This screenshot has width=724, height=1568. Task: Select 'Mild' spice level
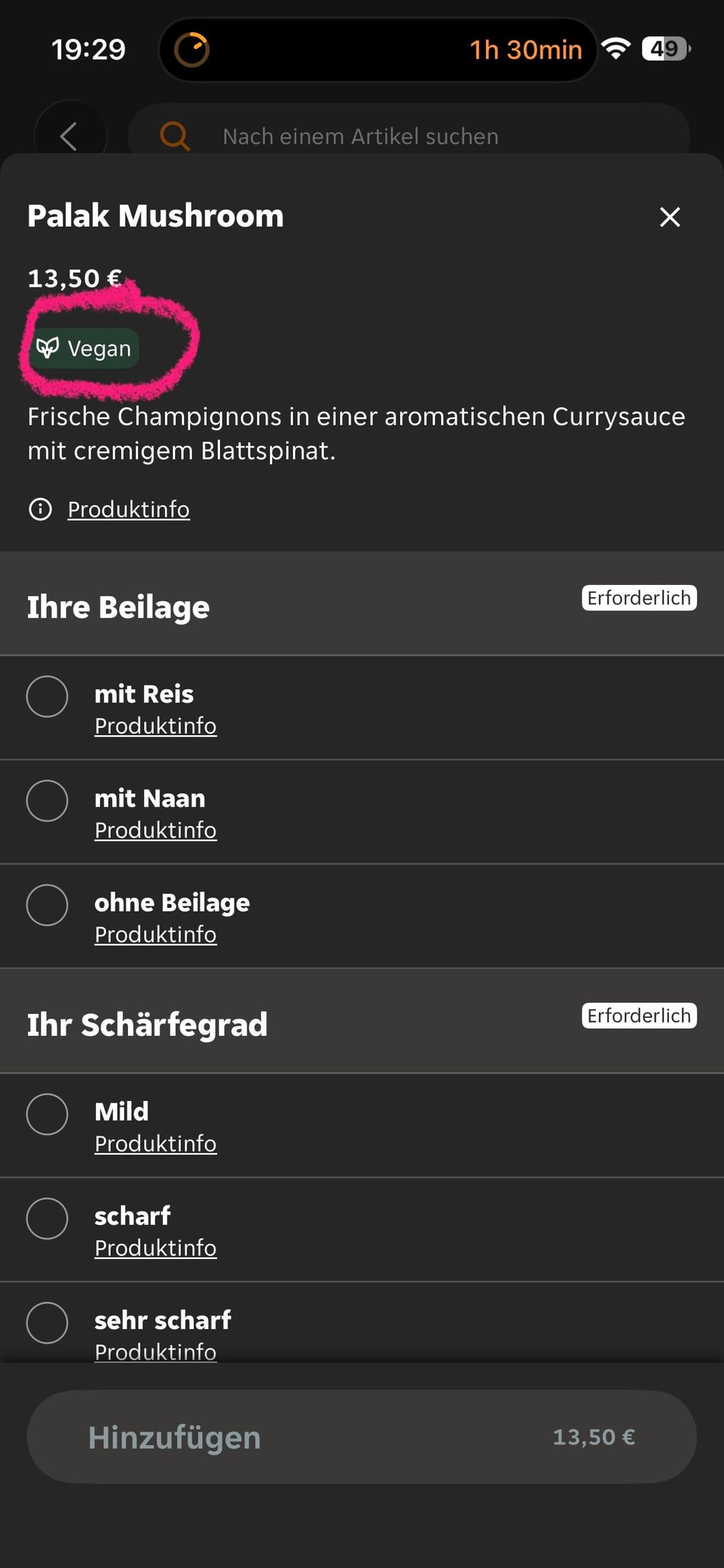(x=47, y=1114)
